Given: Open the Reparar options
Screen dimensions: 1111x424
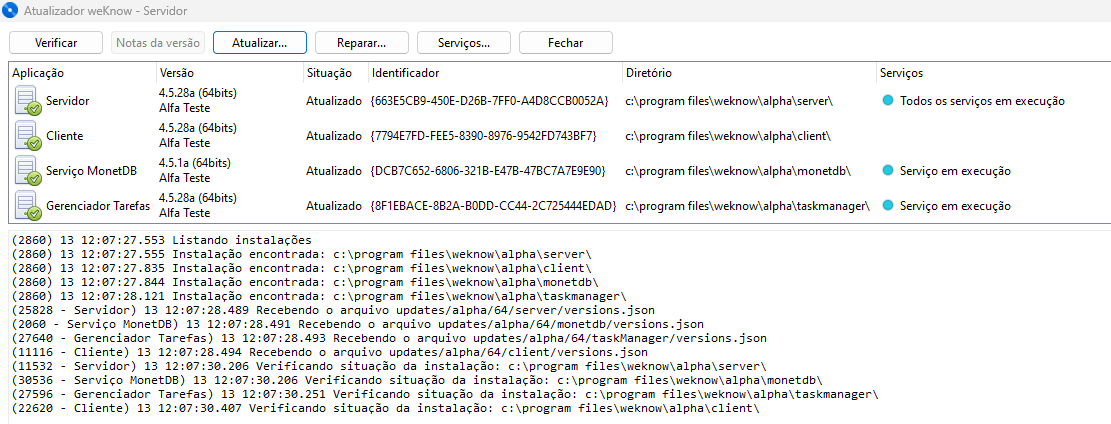Looking at the screenshot, I should pos(360,43).
